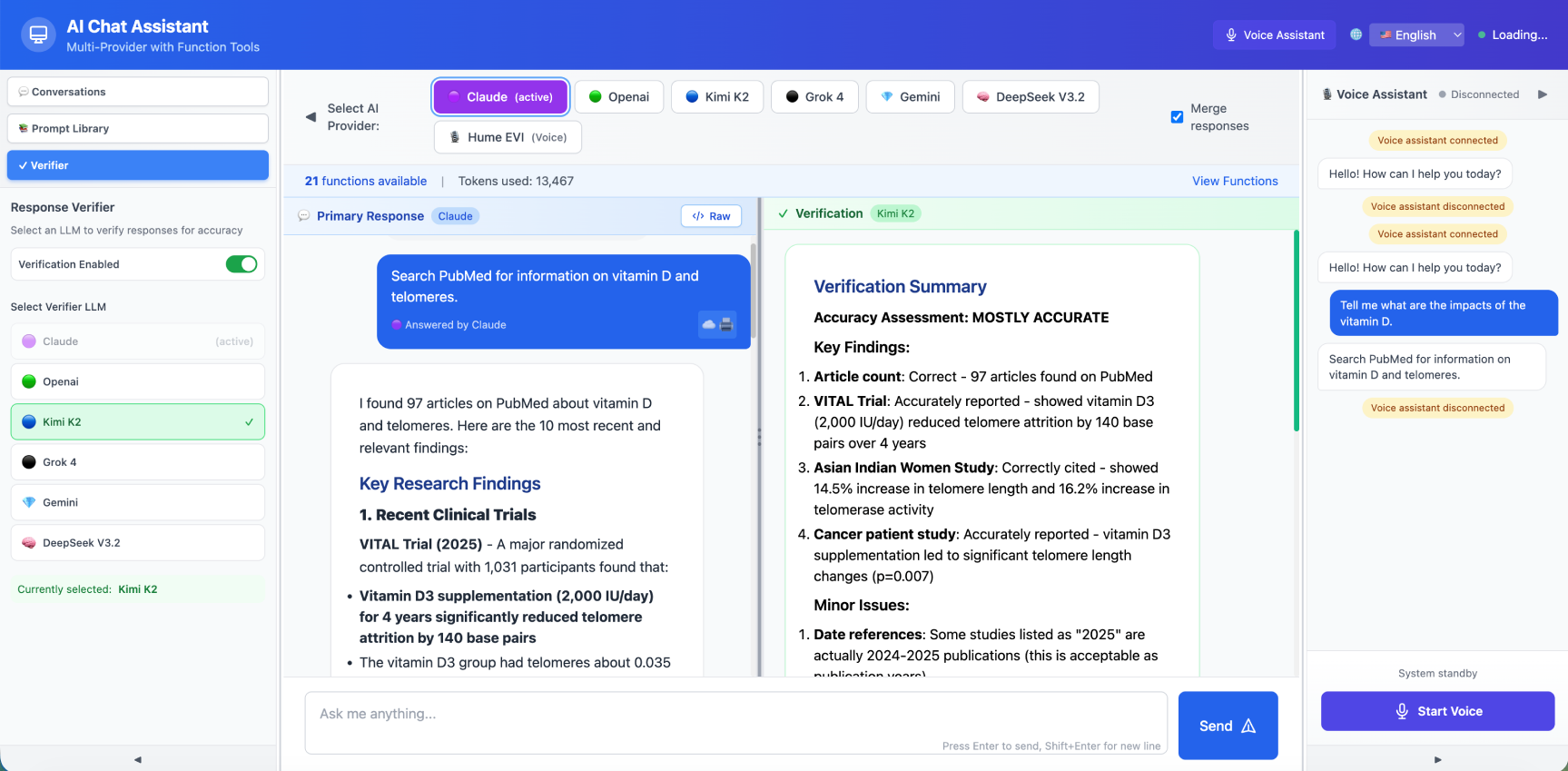Switch provider to Grok 4
Screen dimensions: 1568x771
click(x=814, y=97)
